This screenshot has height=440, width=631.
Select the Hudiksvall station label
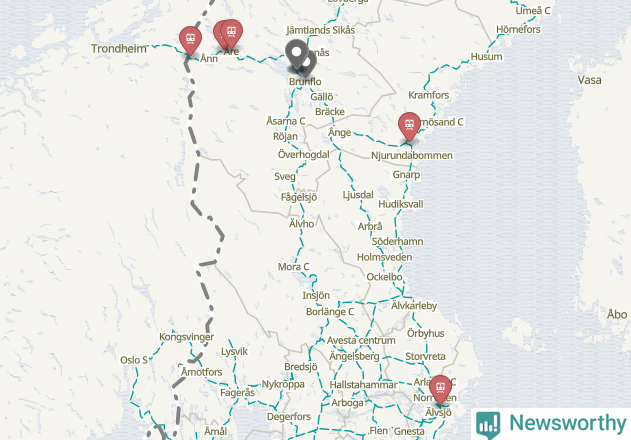(401, 204)
